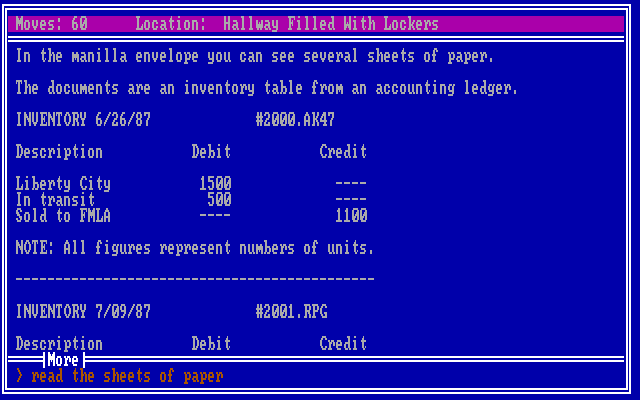This screenshot has height=400, width=640.
Task: Click the debit value 500
Action: [220, 200]
